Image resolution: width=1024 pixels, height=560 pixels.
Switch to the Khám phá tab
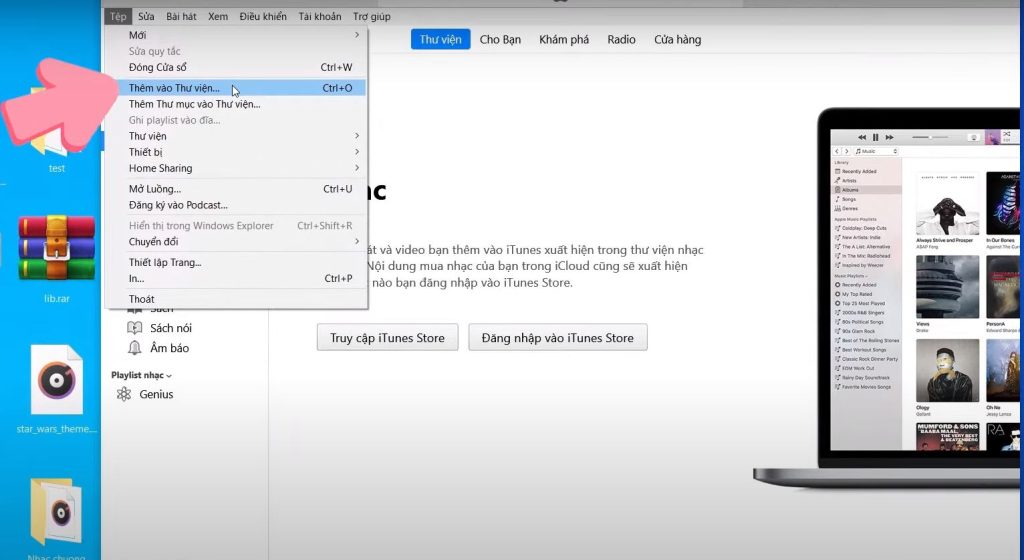click(x=564, y=39)
